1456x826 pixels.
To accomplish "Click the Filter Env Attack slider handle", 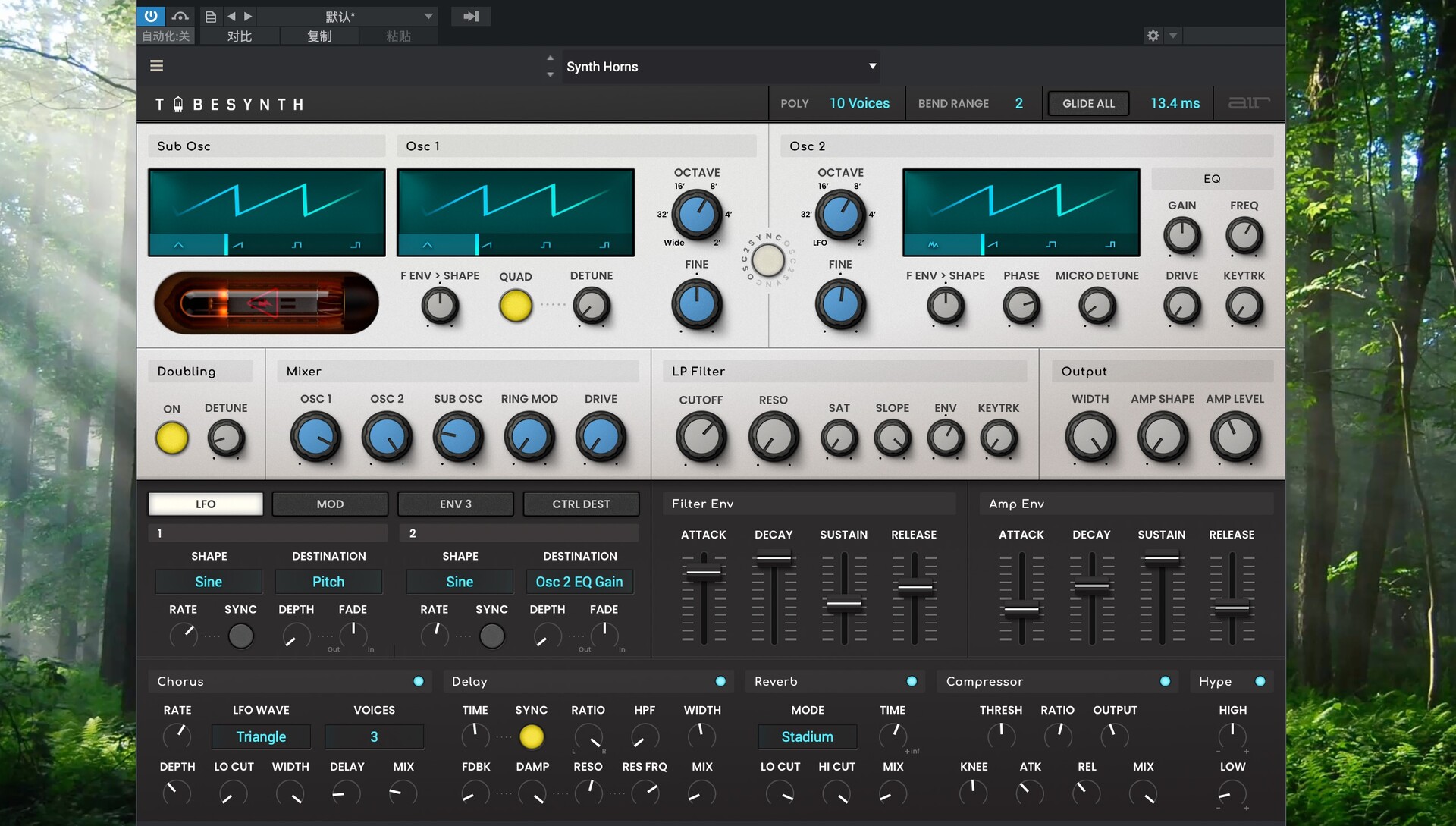I will [703, 573].
